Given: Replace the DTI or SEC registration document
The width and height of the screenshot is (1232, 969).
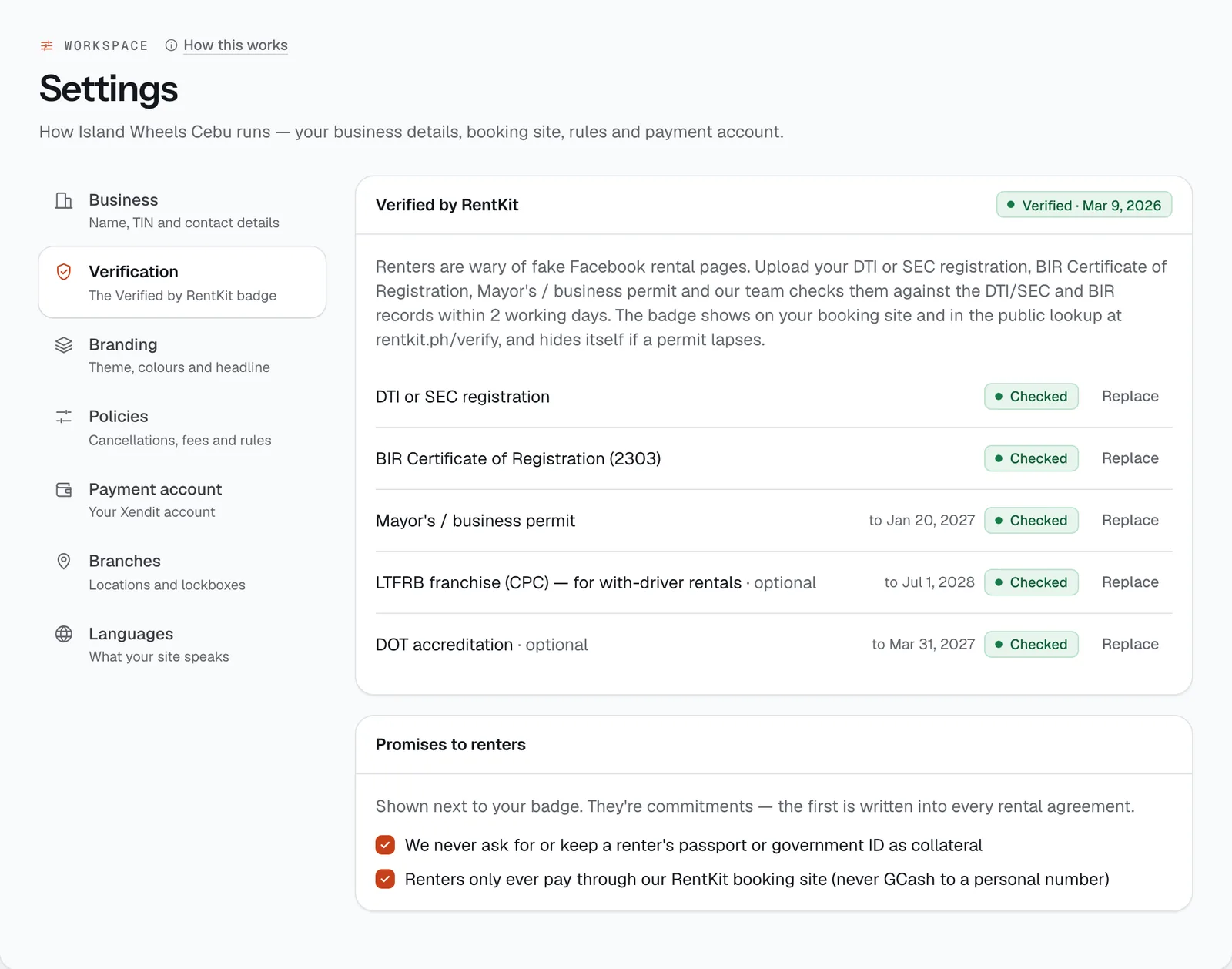Looking at the screenshot, I should coord(1130,396).
